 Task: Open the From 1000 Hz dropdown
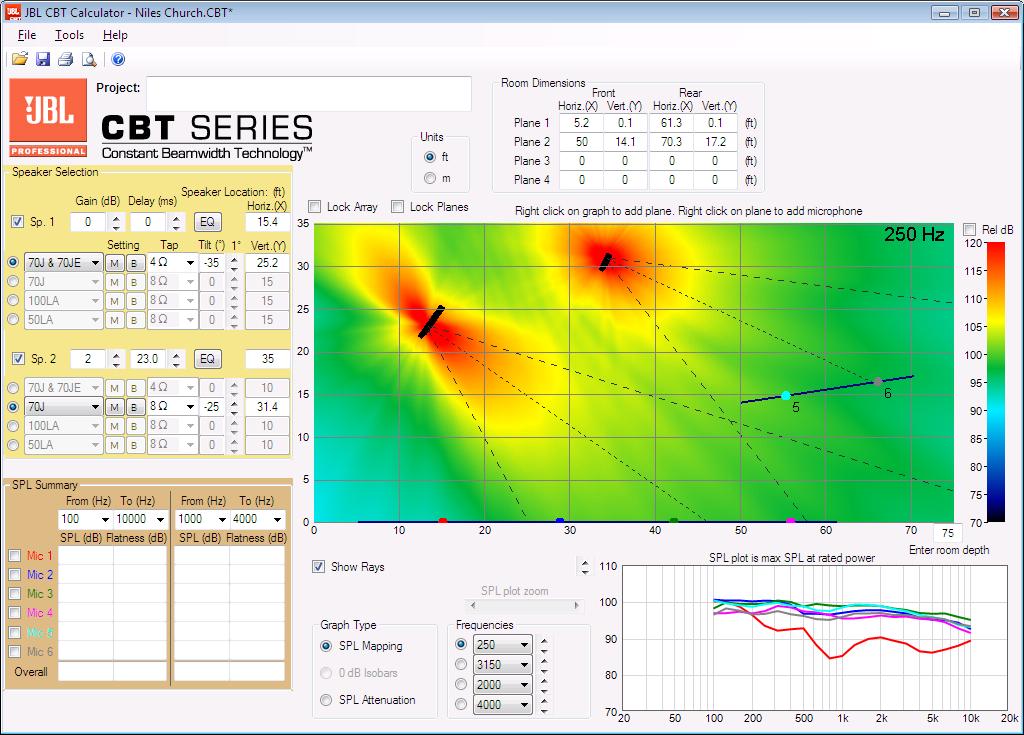click(202, 519)
